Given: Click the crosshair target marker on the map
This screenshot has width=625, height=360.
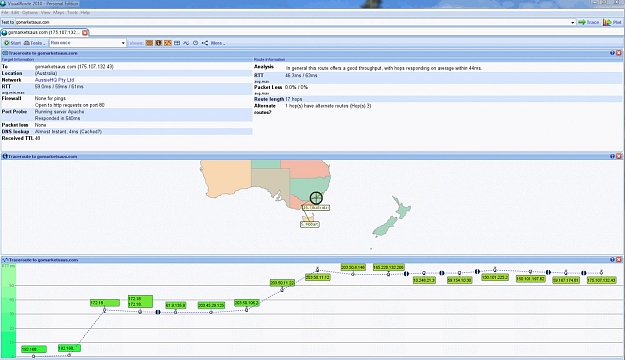Looking at the screenshot, I should 316,198.
